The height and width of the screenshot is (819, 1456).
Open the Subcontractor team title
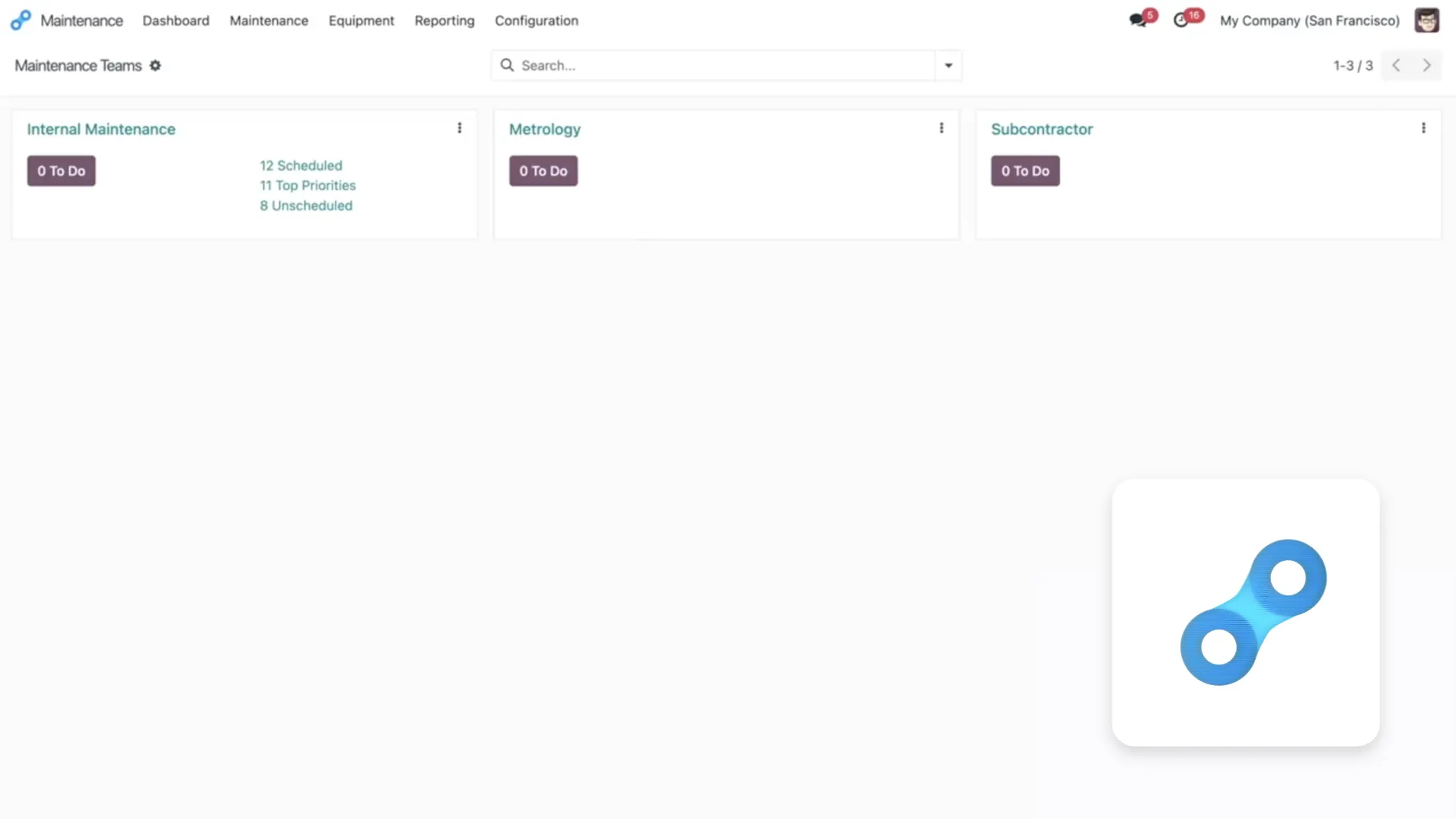pos(1042,129)
